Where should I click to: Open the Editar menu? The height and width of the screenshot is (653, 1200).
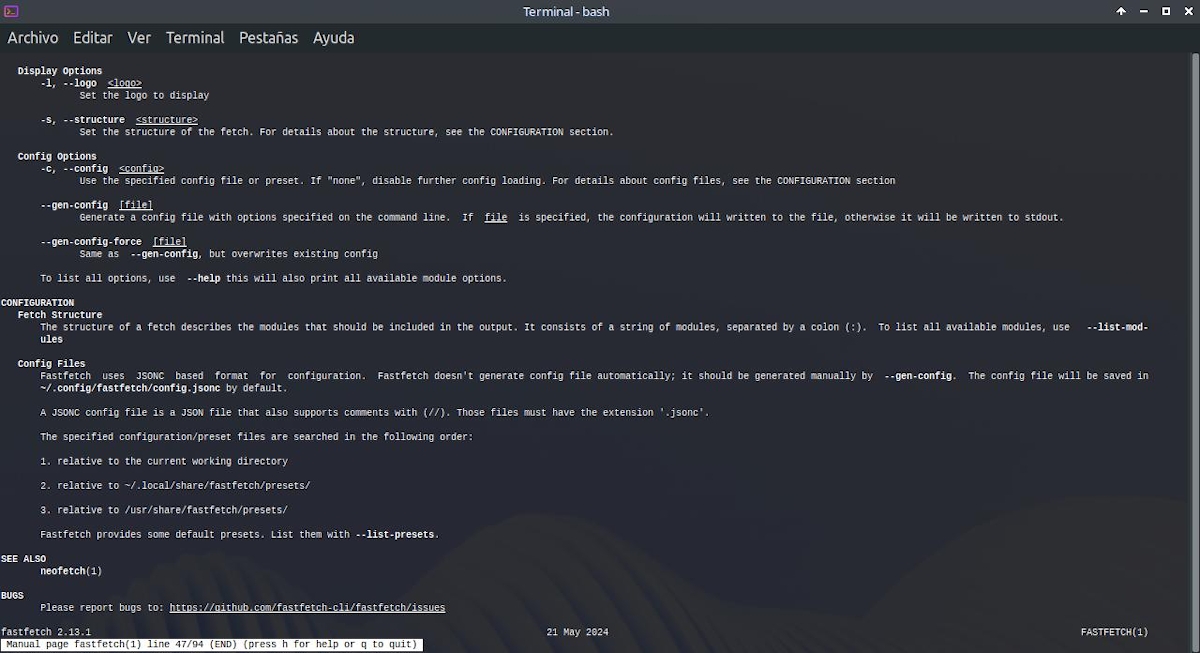click(92, 38)
